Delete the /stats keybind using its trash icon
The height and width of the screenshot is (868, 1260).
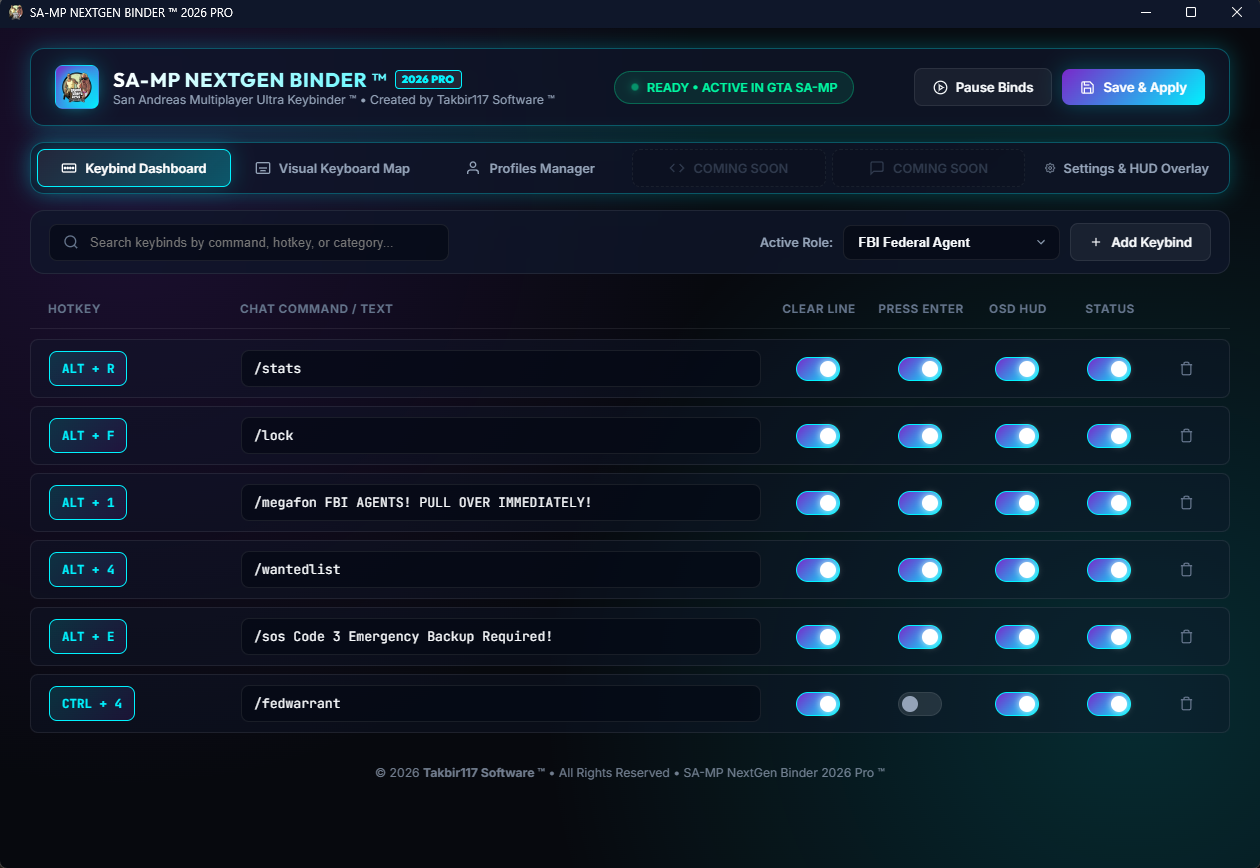(1186, 369)
